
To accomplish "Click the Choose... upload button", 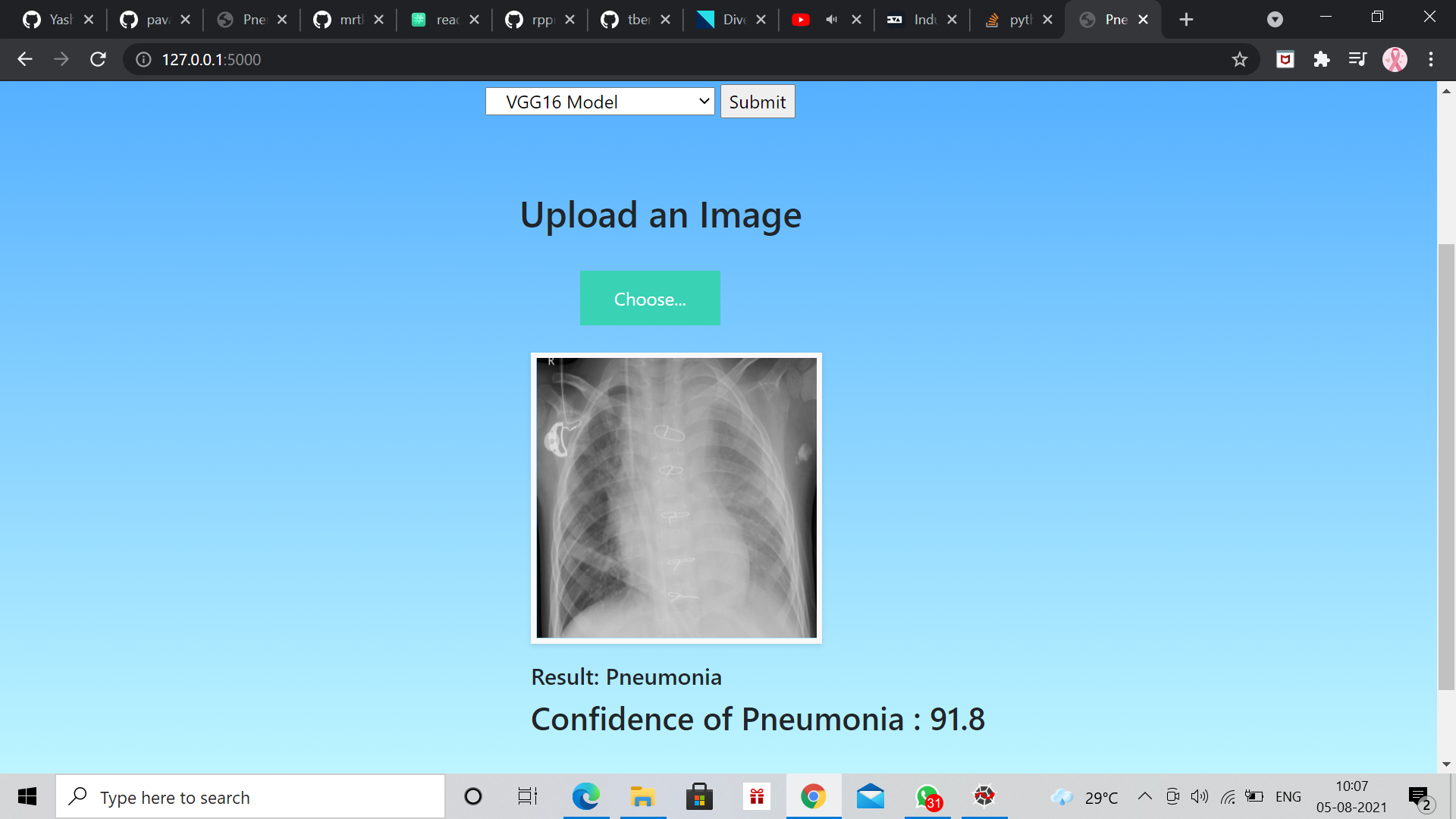I will tap(650, 299).
